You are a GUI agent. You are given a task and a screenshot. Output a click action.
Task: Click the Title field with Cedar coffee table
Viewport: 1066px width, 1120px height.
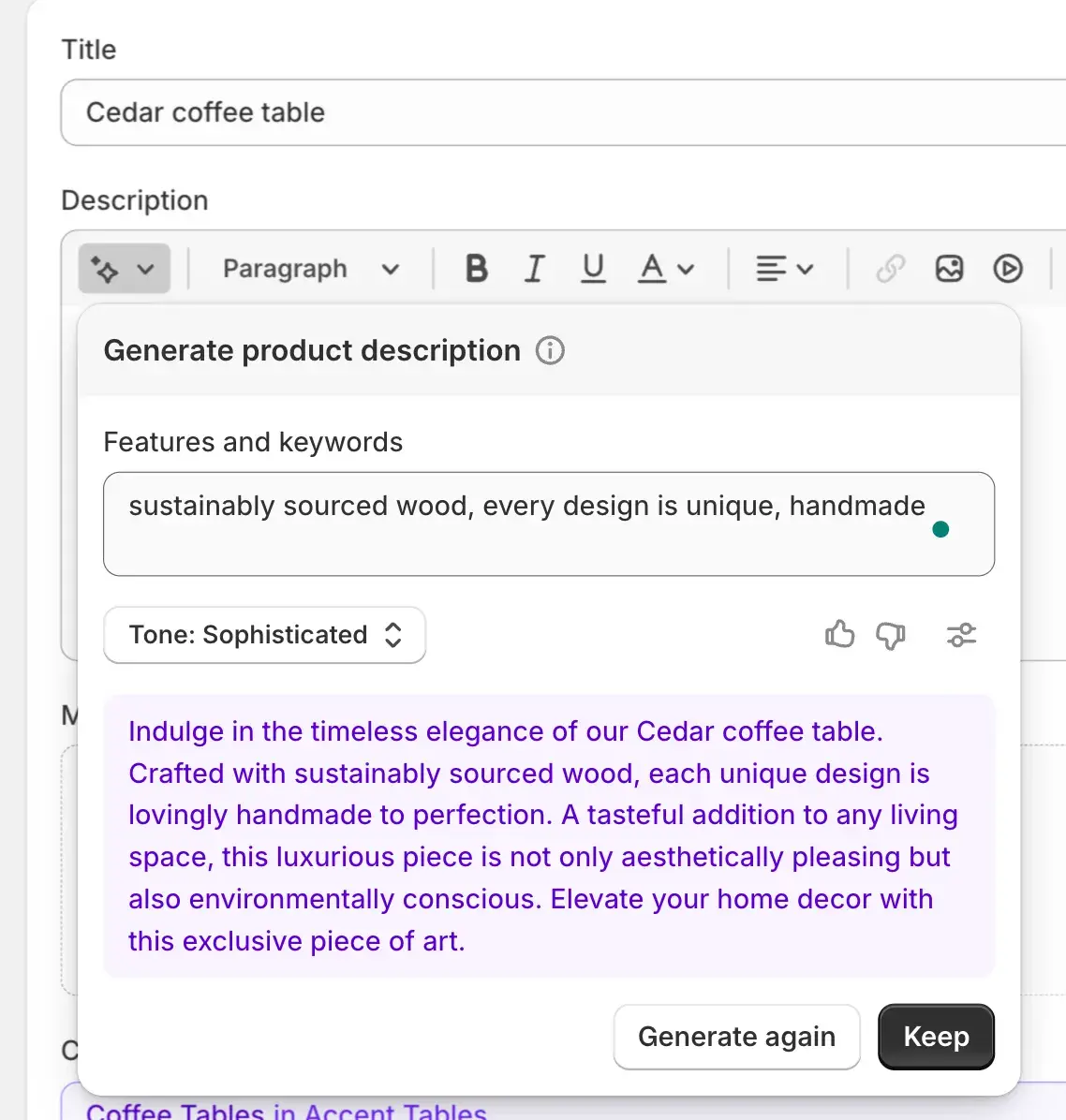point(562,112)
